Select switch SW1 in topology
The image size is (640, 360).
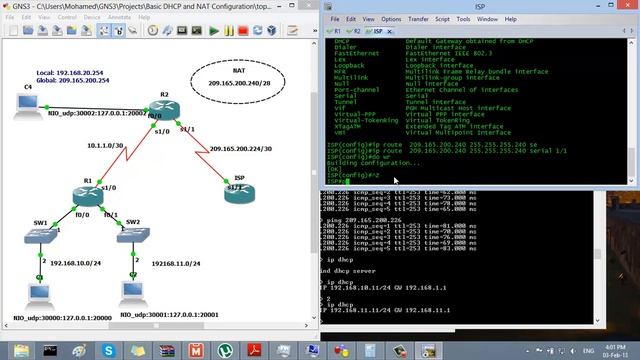pyautogui.click(x=40, y=236)
